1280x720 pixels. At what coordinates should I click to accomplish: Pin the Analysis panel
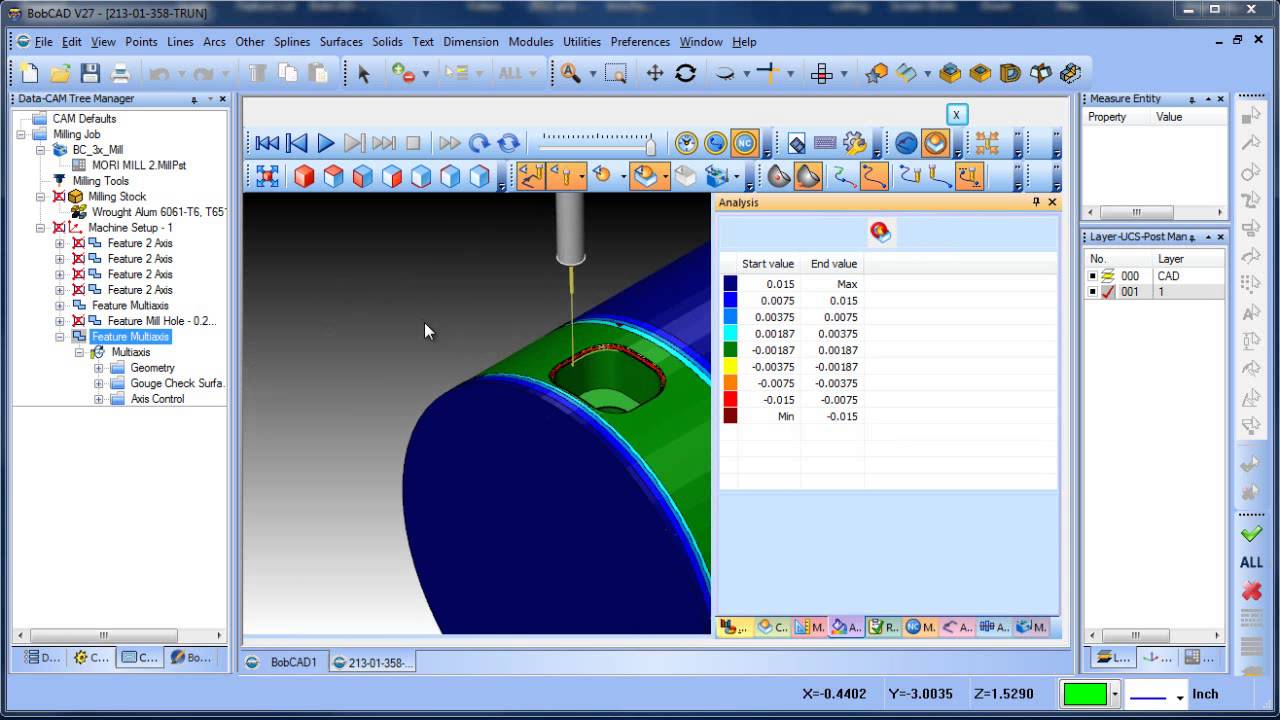click(1036, 202)
